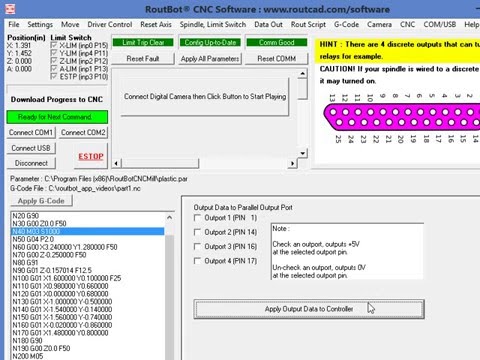Open the Driver Control menu
Viewport: 480px width, 360px height.
tap(110, 25)
